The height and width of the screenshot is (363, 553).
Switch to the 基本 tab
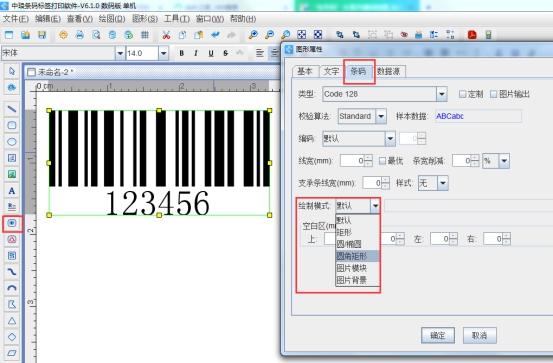[305, 71]
